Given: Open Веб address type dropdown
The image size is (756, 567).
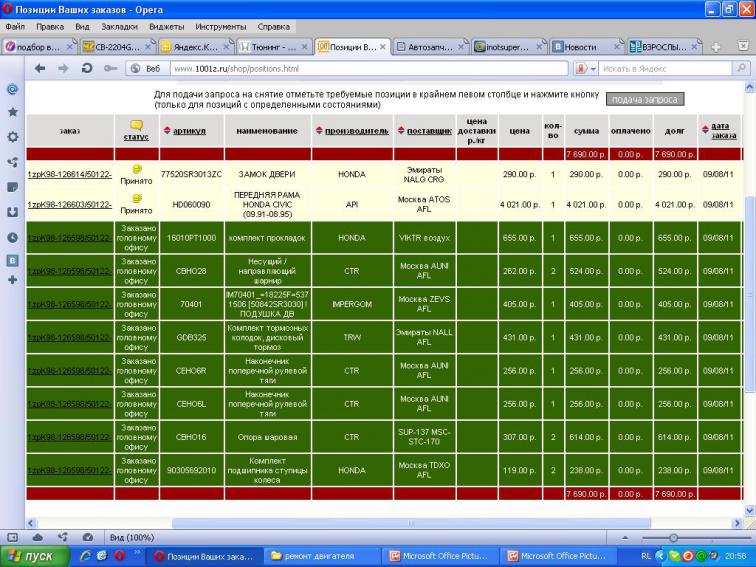Looking at the screenshot, I should pos(147,69).
